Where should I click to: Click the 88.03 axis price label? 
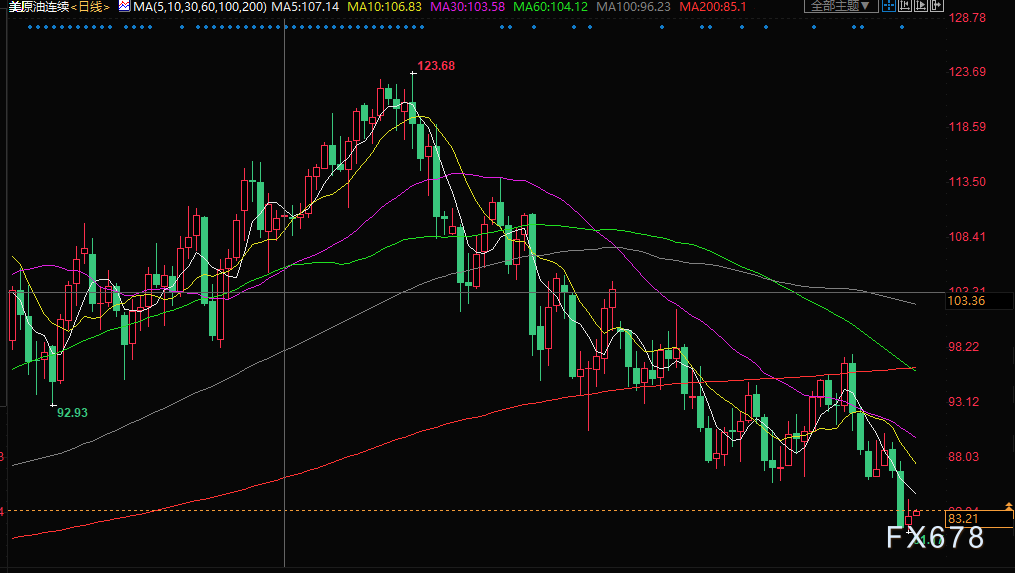[x=964, y=456]
